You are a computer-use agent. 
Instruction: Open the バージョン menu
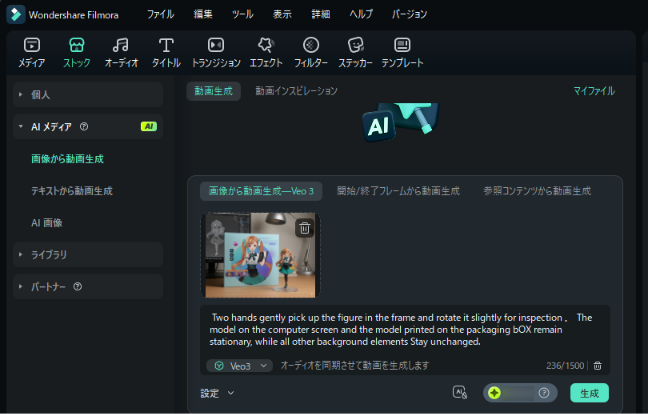coord(409,14)
